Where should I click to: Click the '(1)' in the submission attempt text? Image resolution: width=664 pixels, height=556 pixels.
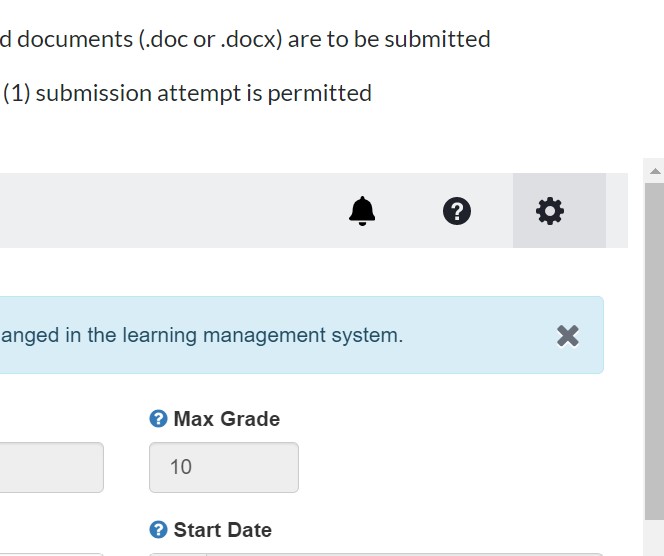[x=17, y=93]
